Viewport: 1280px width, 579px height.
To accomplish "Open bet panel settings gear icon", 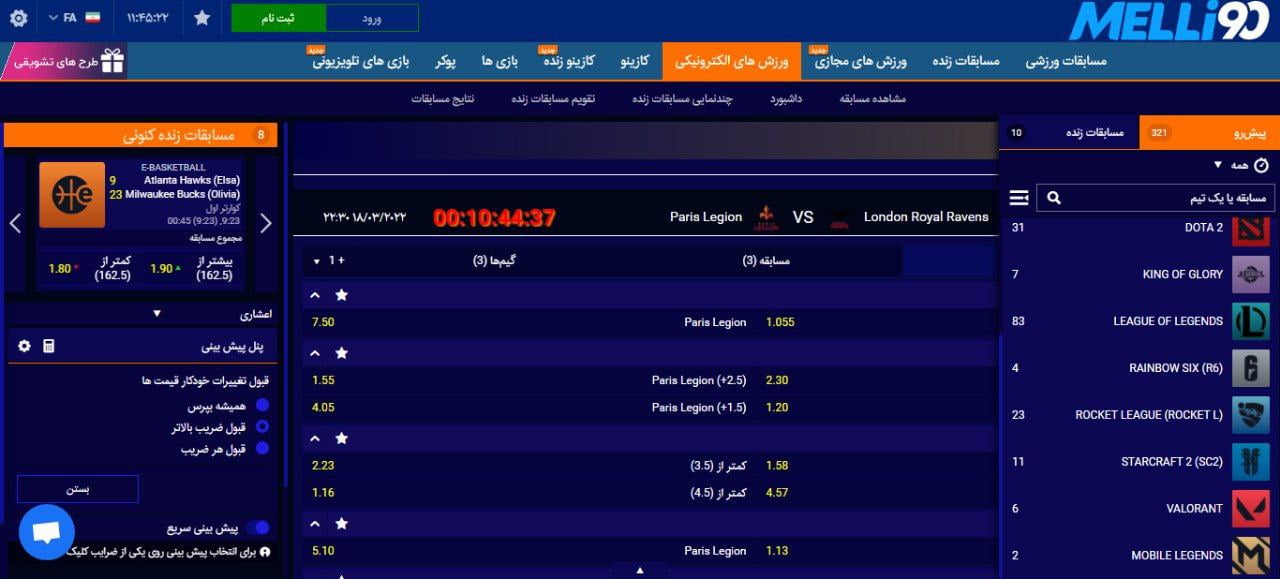I will click(25, 346).
